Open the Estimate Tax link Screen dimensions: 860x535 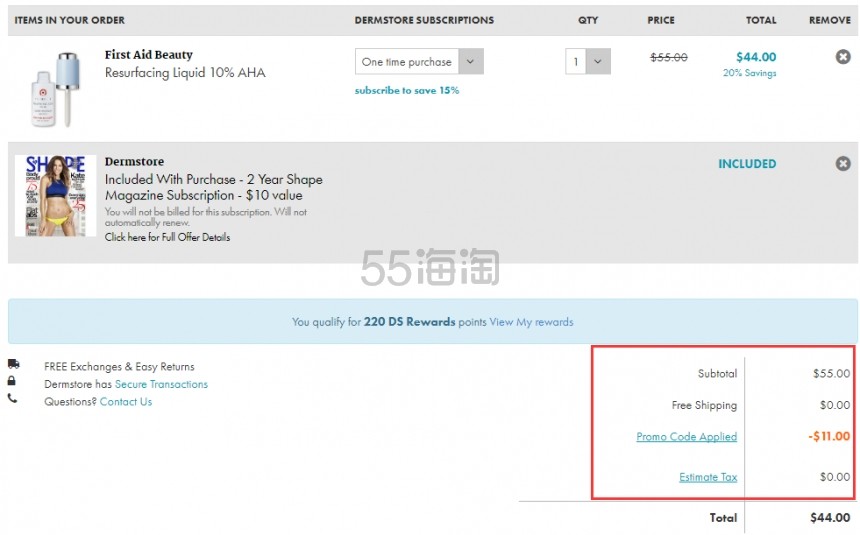click(x=708, y=477)
